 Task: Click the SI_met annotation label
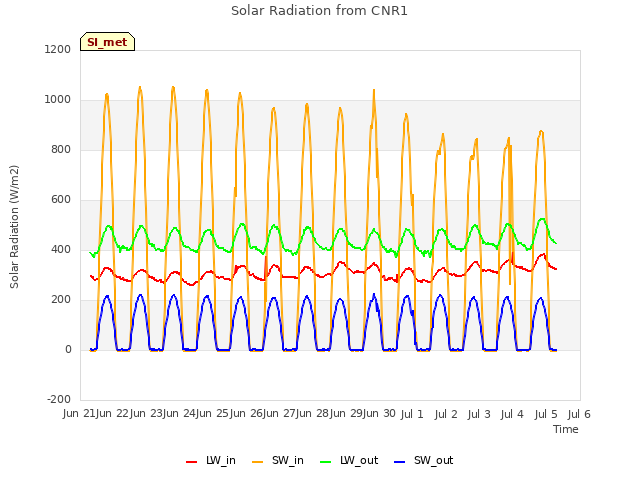pyautogui.click(x=107, y=42)
